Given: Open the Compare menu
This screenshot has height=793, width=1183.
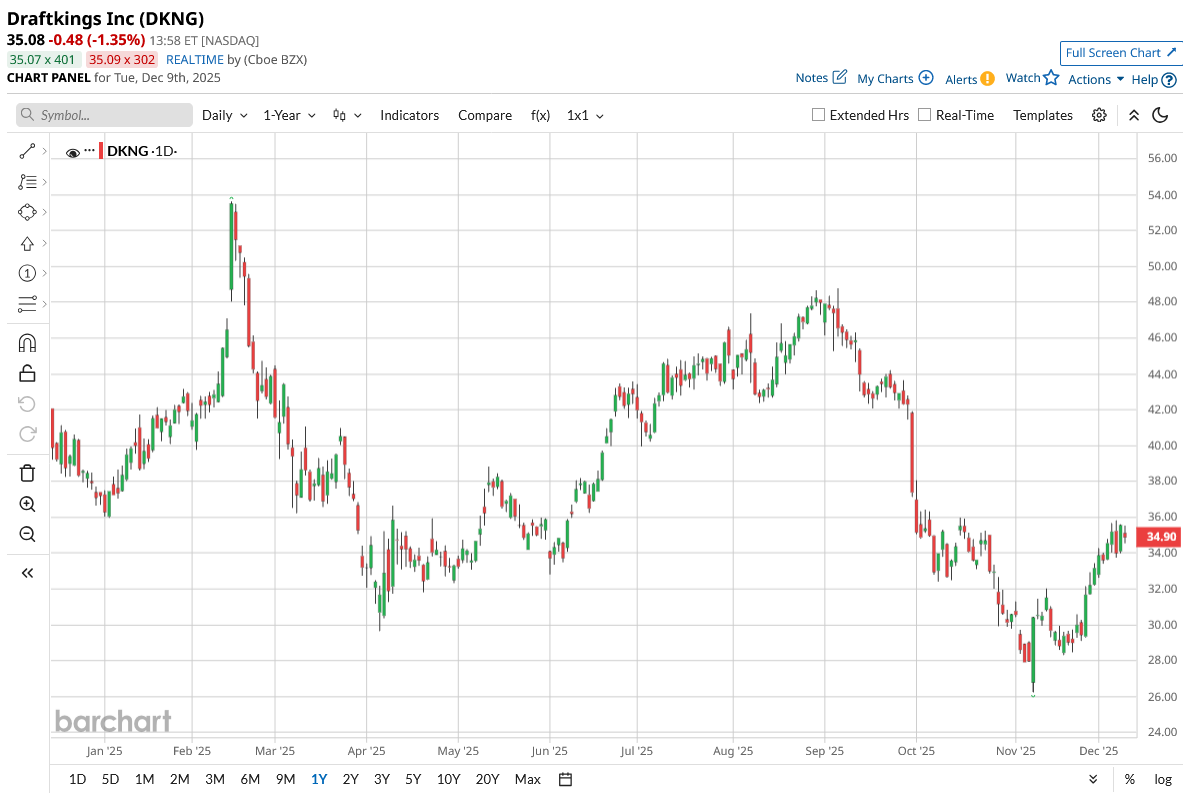Looking at the screenshot, I should pos(485,115).
